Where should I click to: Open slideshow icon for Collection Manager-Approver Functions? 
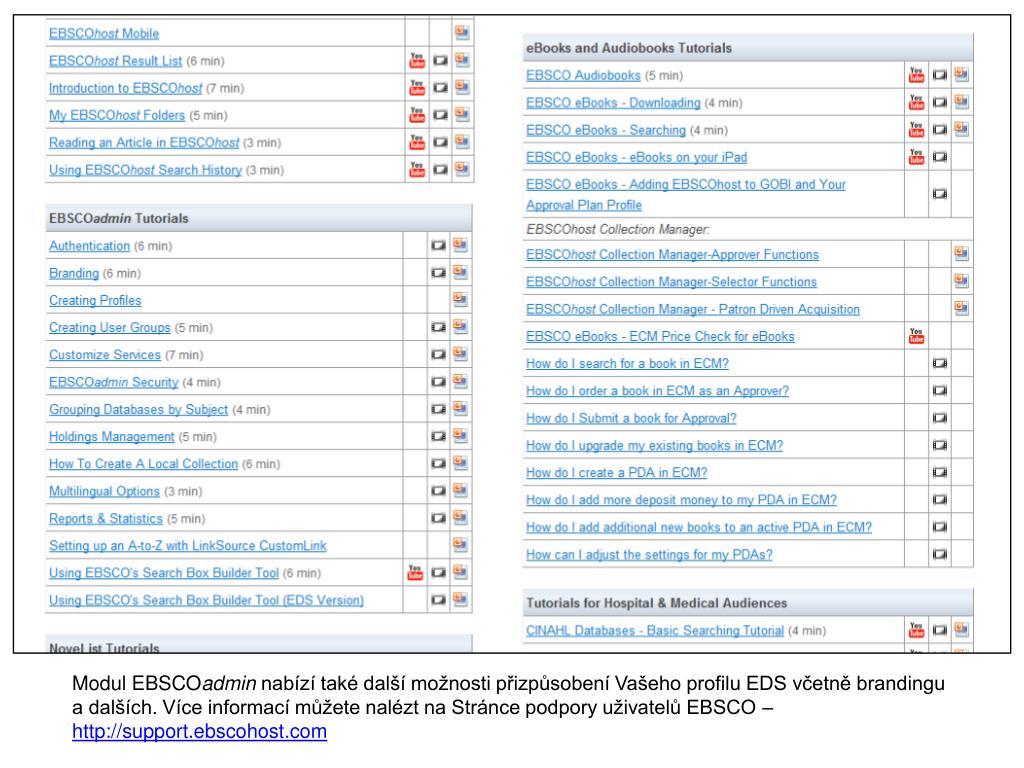[961, 253]
